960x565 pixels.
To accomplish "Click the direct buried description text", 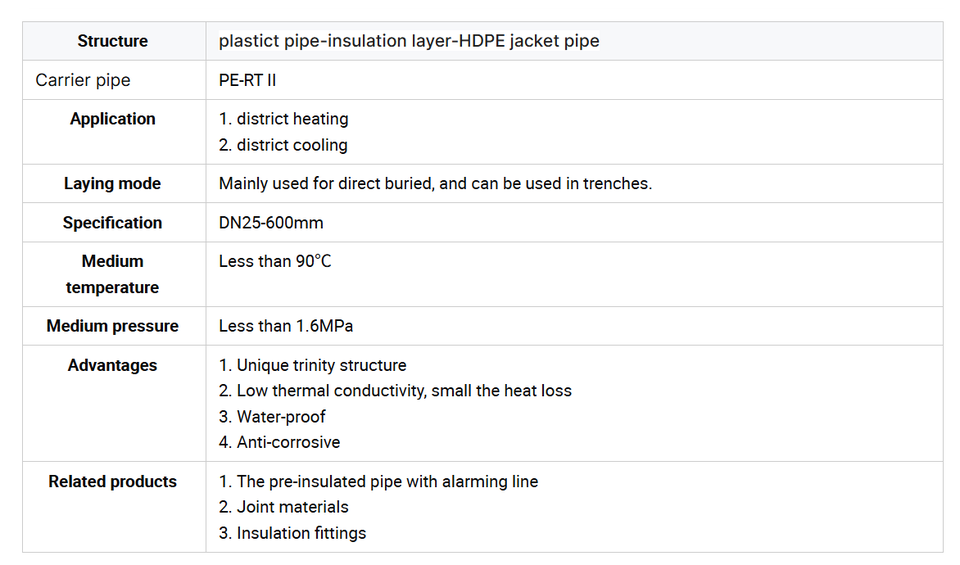I will click(x=435, y=184).
